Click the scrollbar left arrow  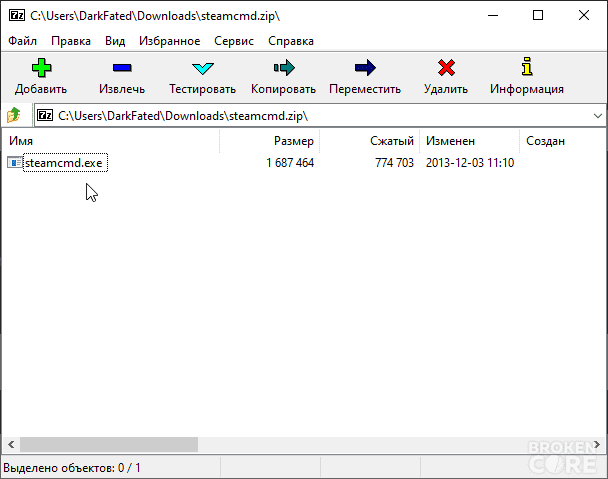[11, 444]
